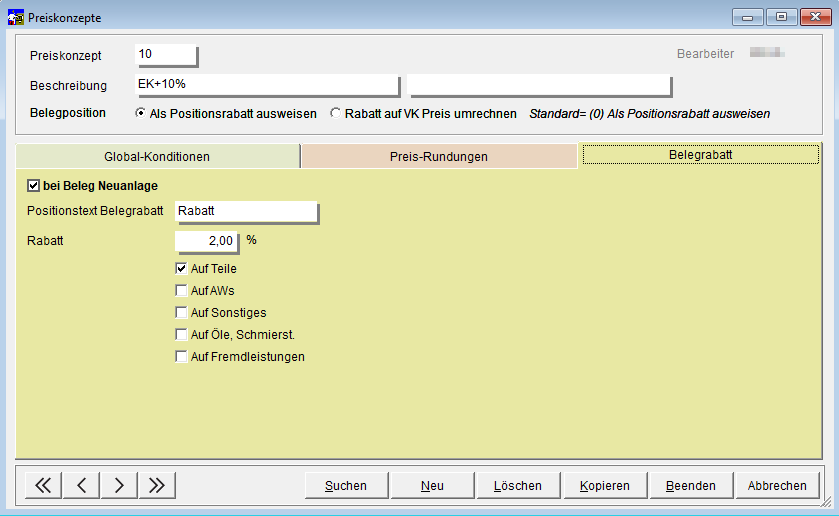The height and width of the screenshot is (516, 839).
Task: Select 'Als Positionsrabatt ausweisen' radio button
Action: [x=140, y=113]
